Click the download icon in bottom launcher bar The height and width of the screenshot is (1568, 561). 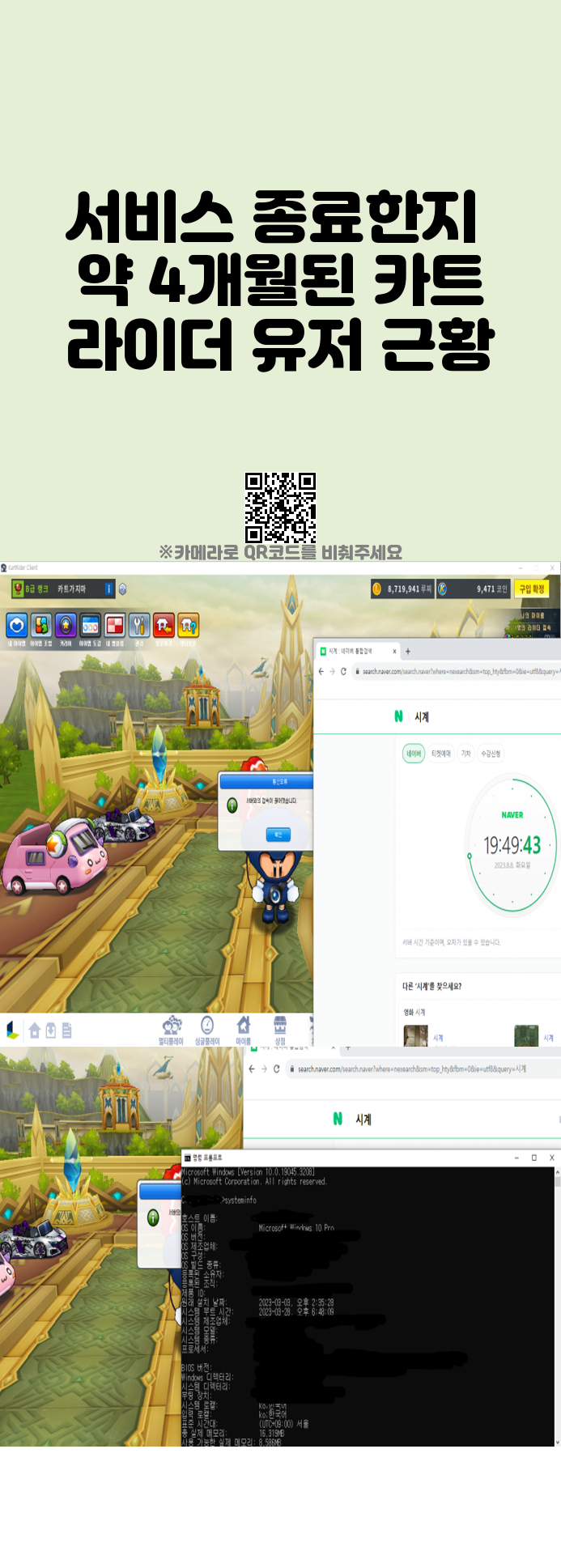(51, 1030)
